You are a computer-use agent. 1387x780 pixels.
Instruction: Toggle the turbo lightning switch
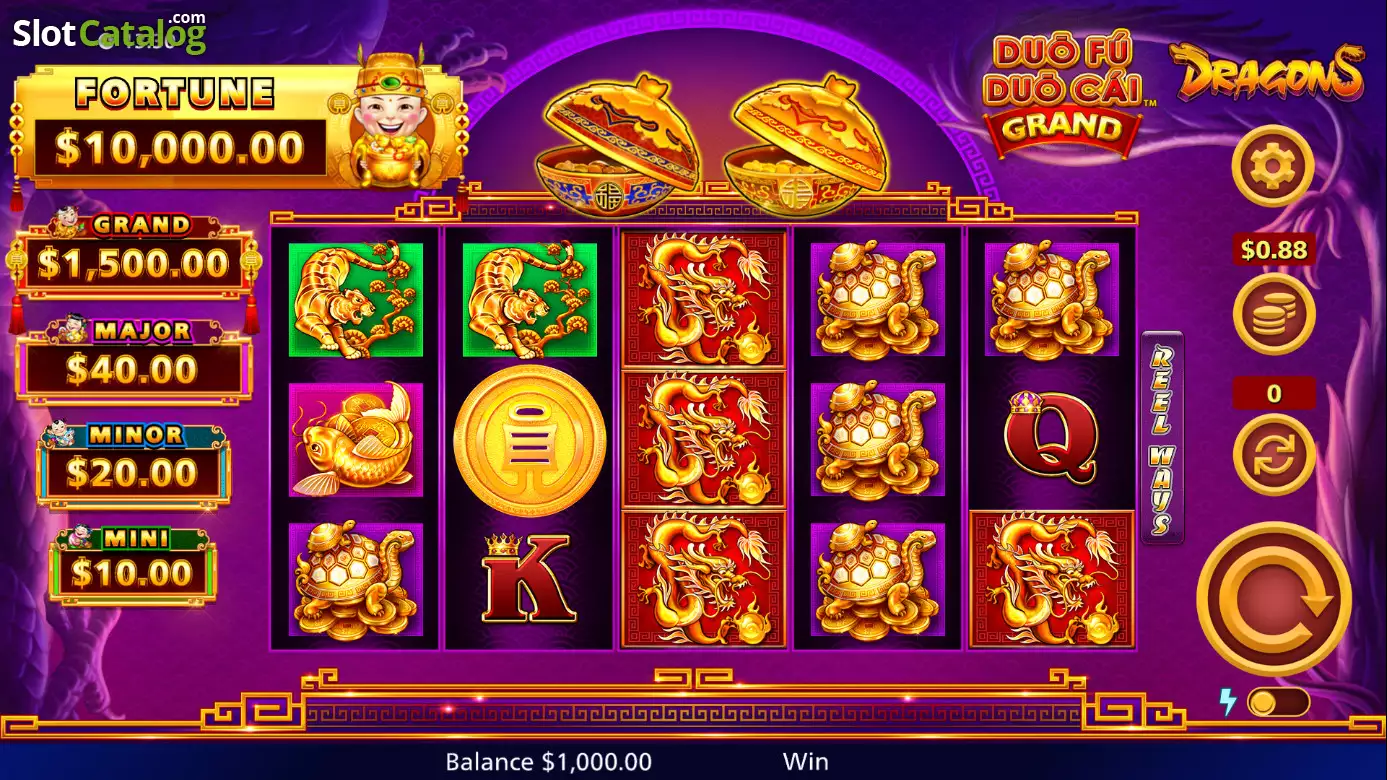click(1278, 702)
